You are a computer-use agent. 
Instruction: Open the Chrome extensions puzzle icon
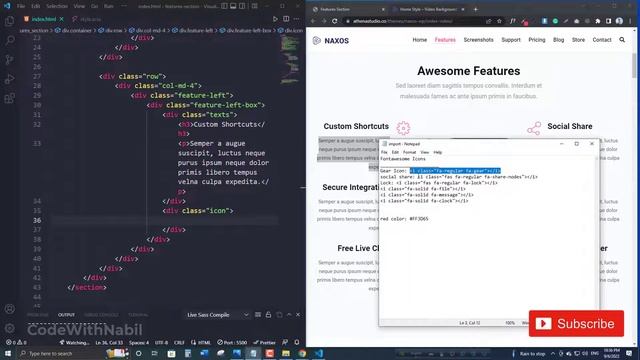pyautogui.click(x=598, y=21)
